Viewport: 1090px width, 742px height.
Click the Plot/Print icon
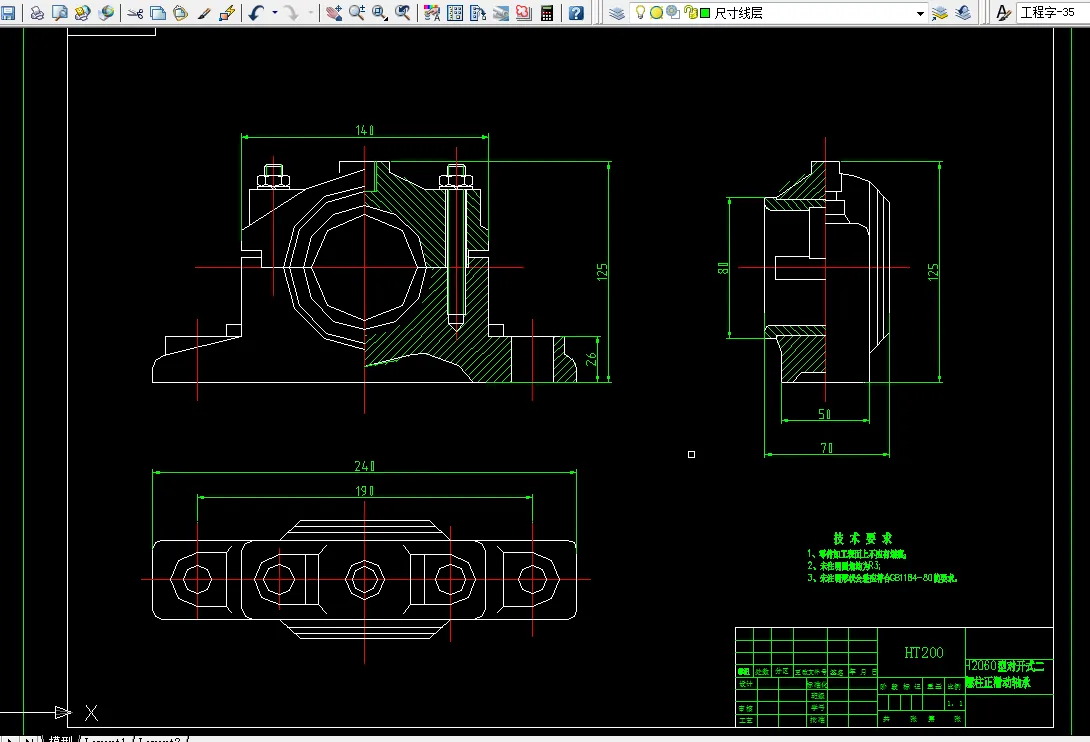pyautogui.click(x=38, y=13)
